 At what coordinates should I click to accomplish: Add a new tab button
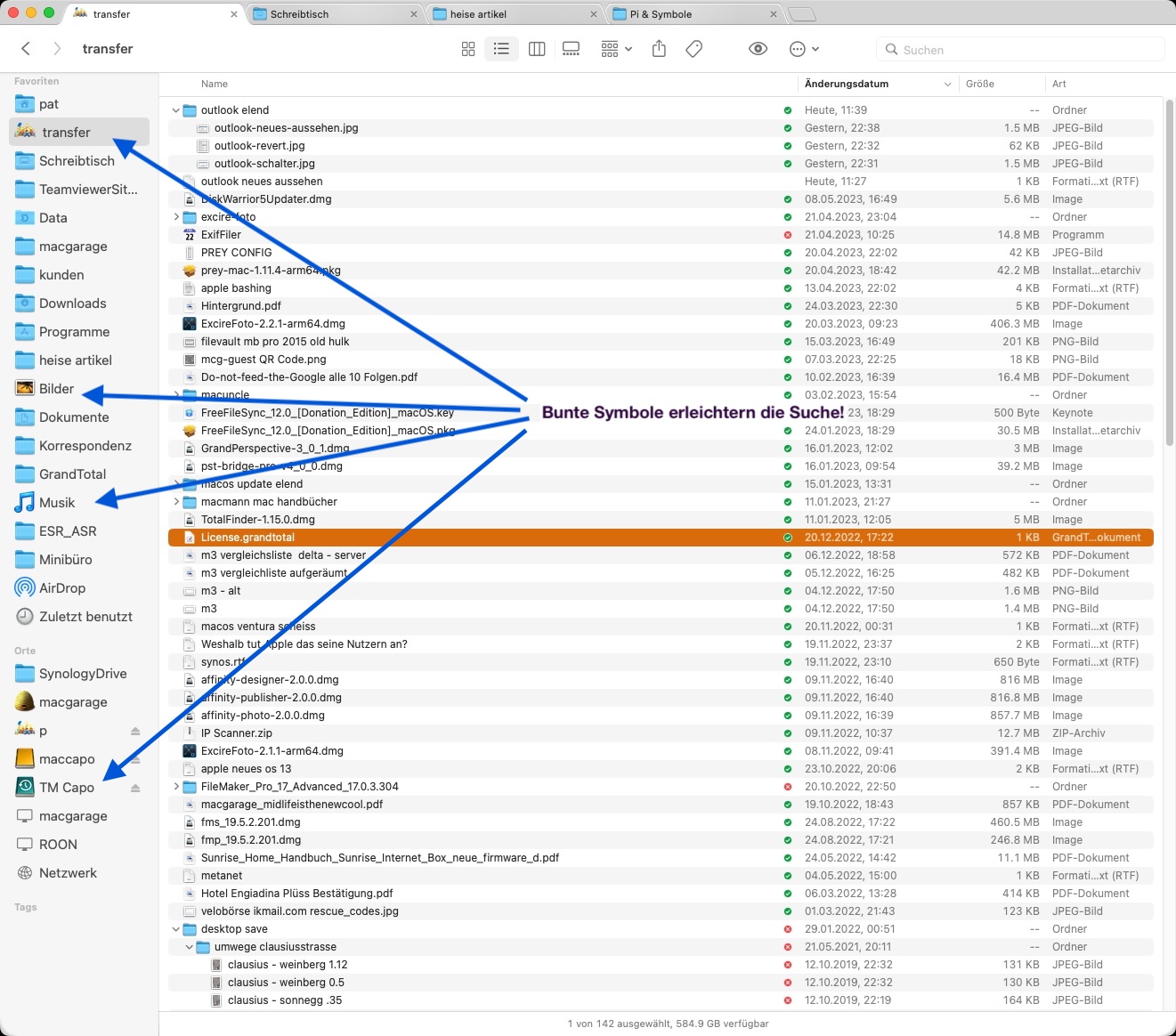(801, 14)
